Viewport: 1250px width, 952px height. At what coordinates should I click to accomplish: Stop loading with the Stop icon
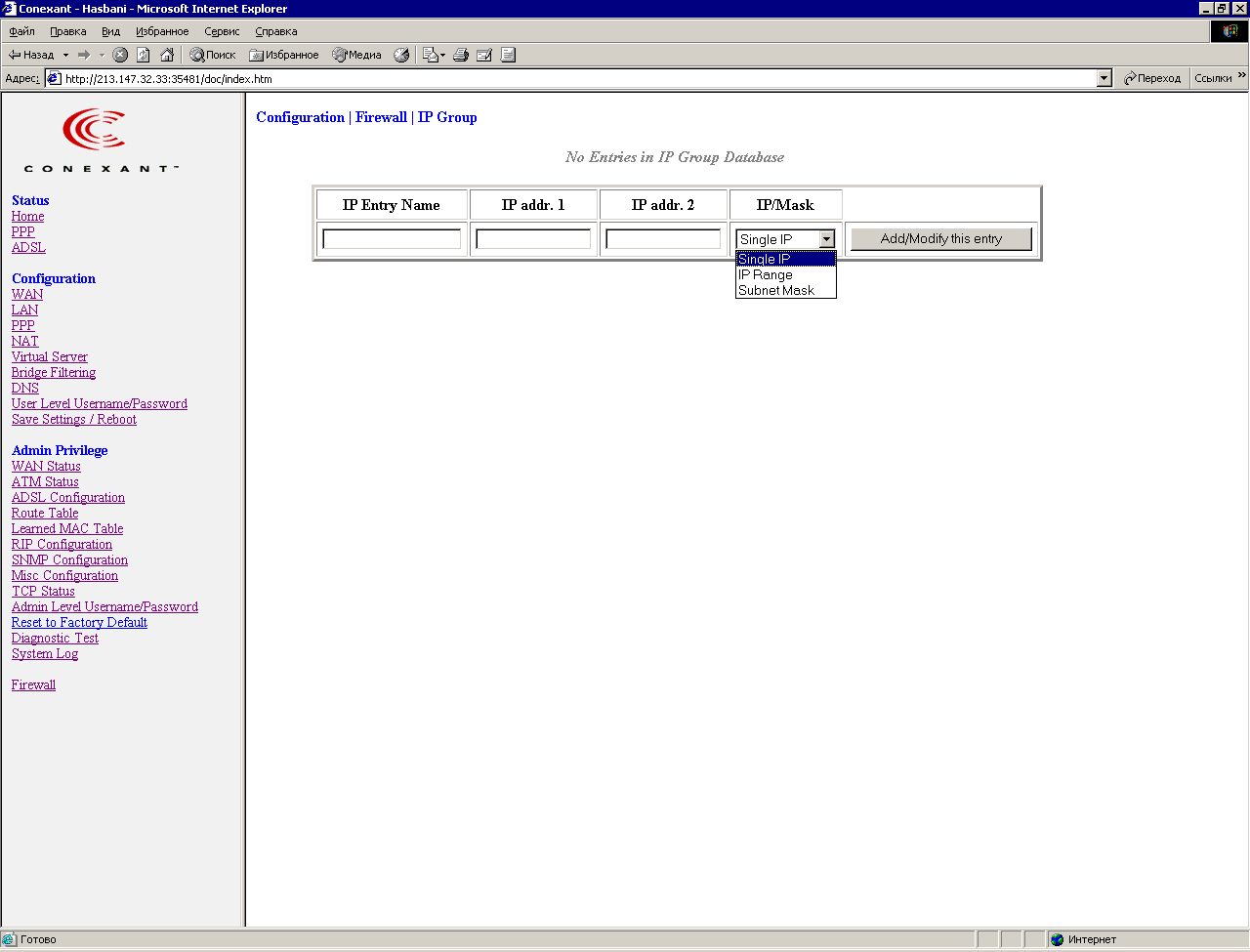coord(120,55)
